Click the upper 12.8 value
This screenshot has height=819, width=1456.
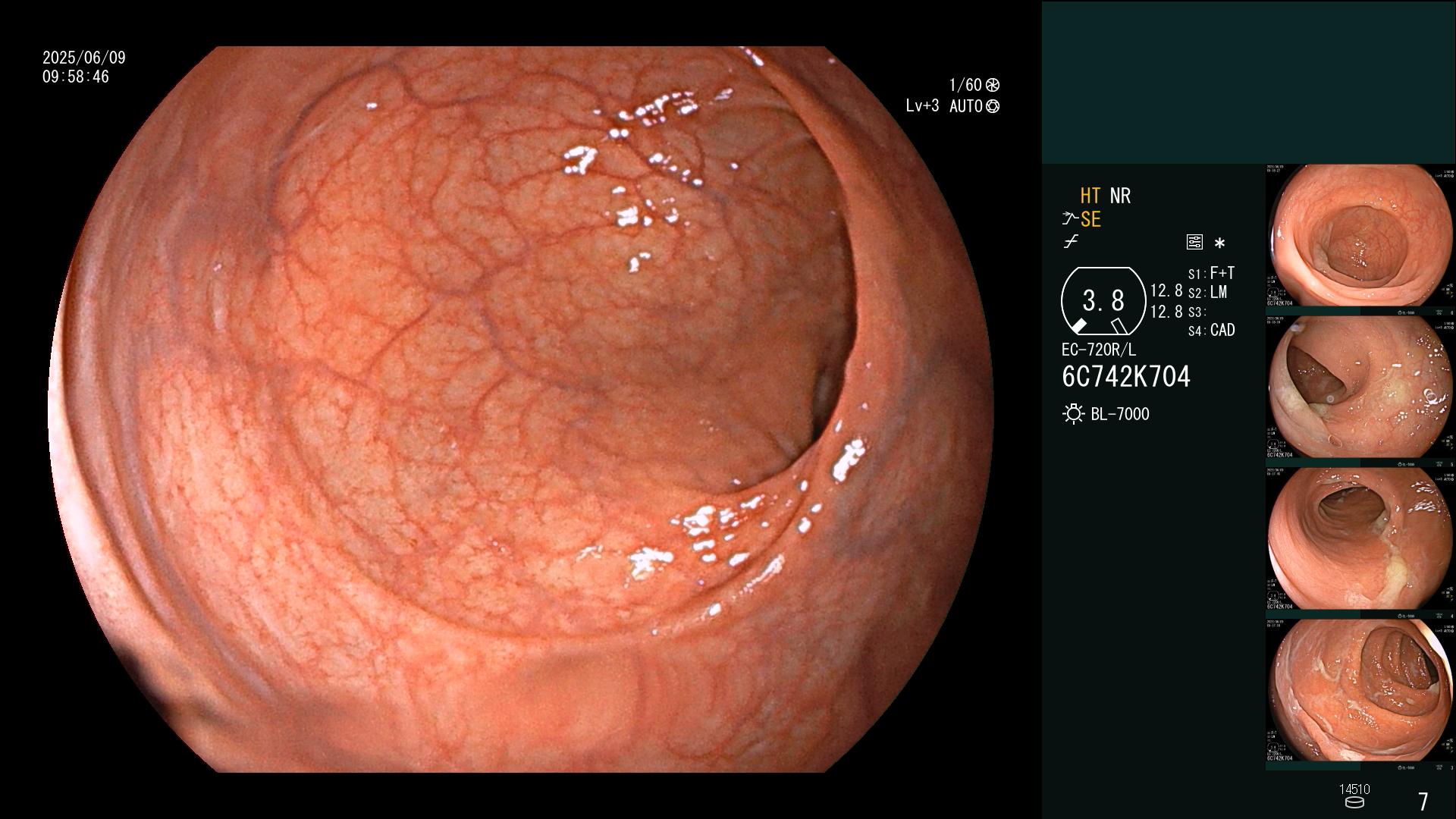click(1166, 290)
